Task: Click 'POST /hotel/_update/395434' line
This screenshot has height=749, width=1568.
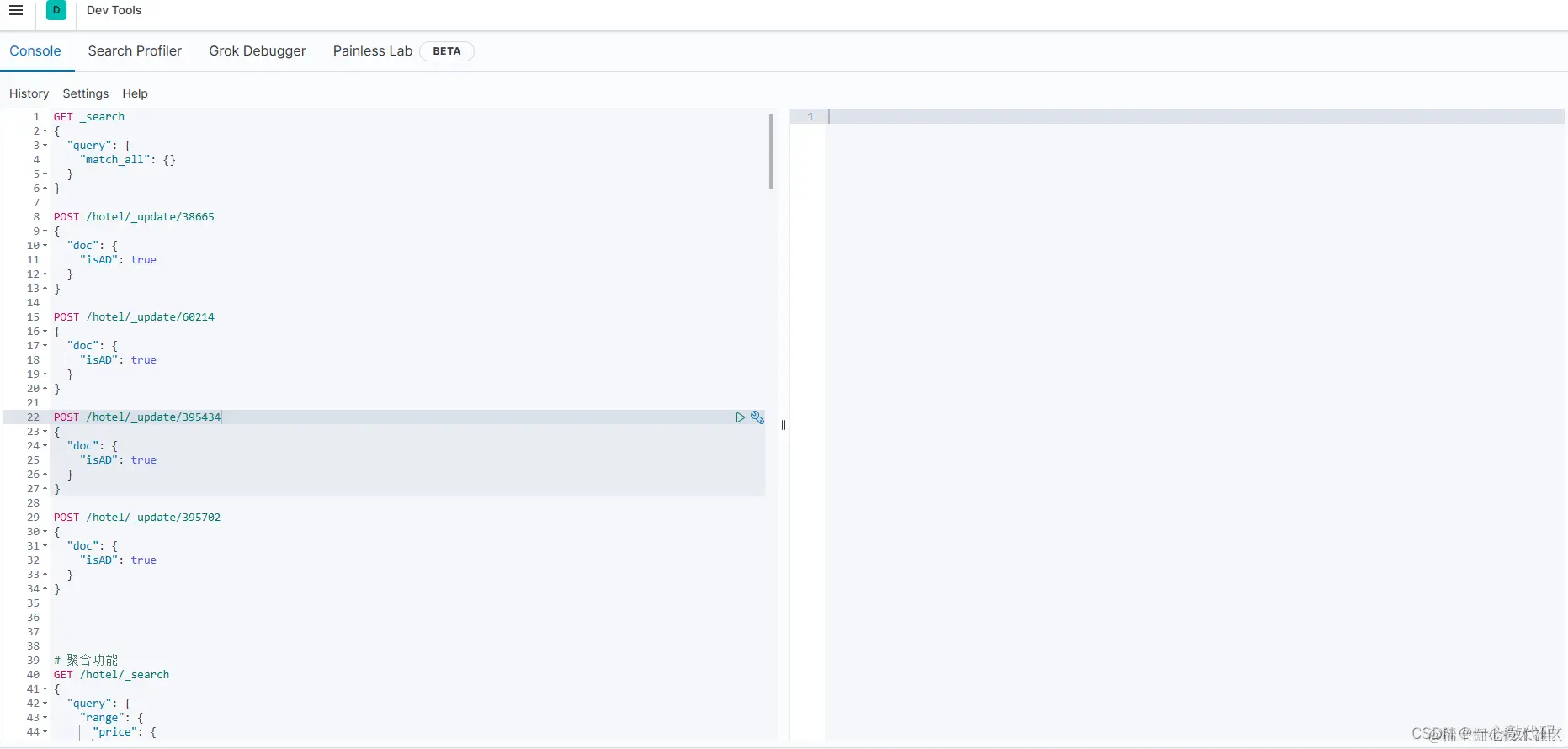Action: click(x=137, y=417)
